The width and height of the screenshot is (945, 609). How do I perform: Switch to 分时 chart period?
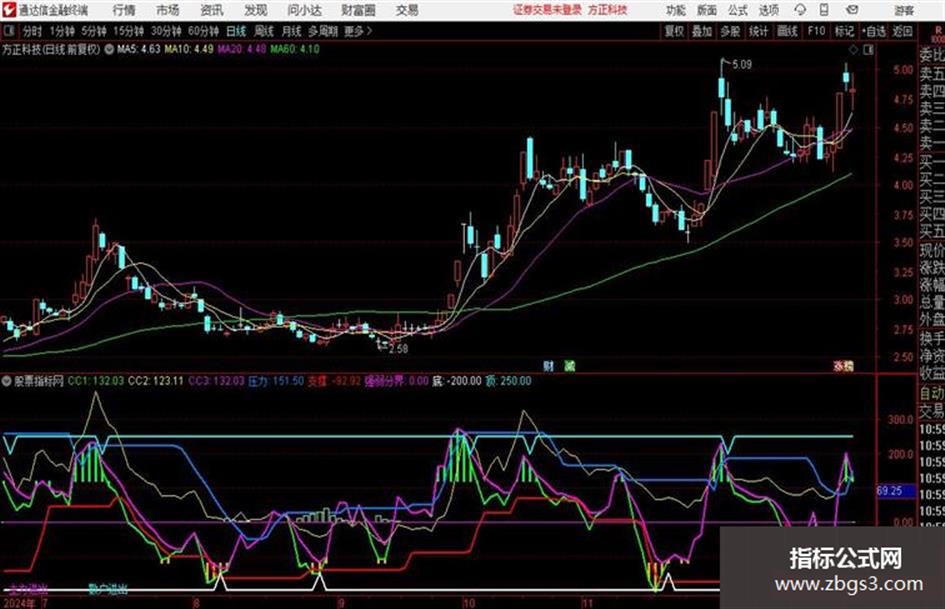coord(33,31)
